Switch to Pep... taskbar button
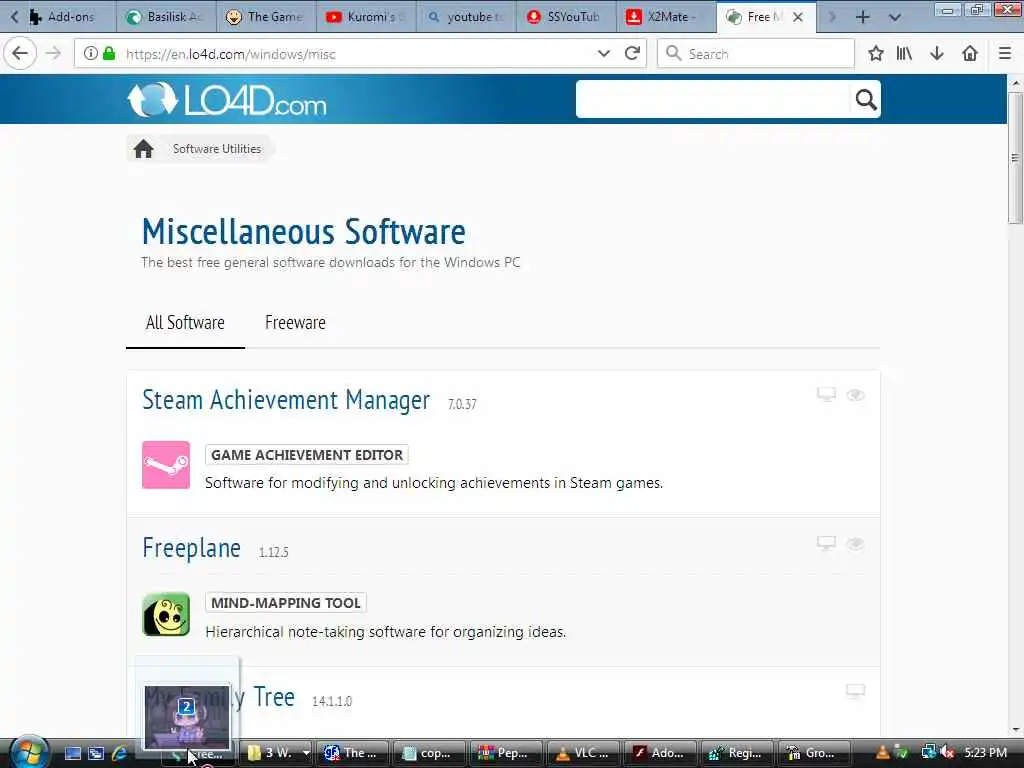This screenshot has height=768, width=1024. pyautogui.click(x=506, y=753)
